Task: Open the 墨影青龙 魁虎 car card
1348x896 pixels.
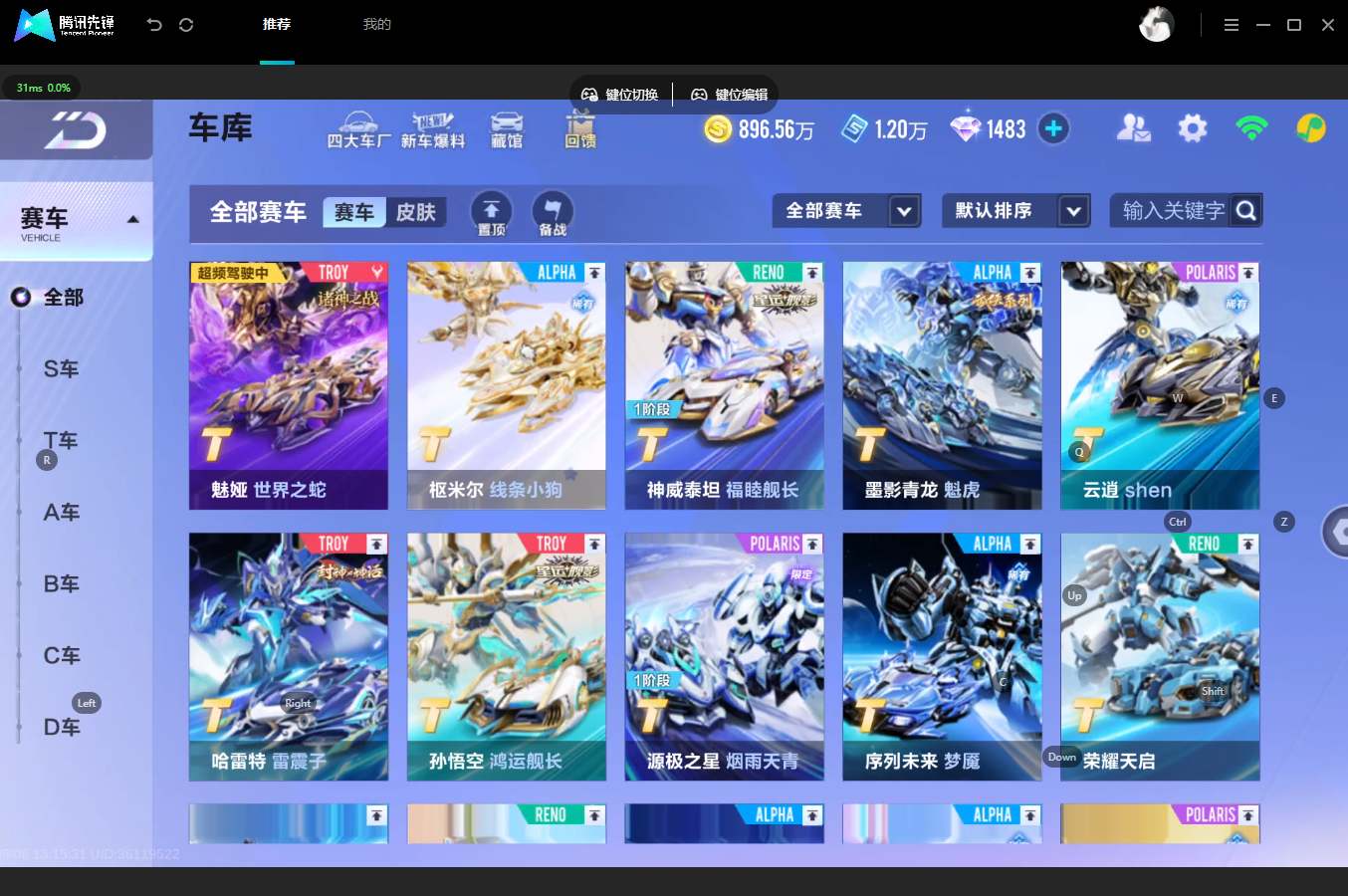Action: pos(943,385)
